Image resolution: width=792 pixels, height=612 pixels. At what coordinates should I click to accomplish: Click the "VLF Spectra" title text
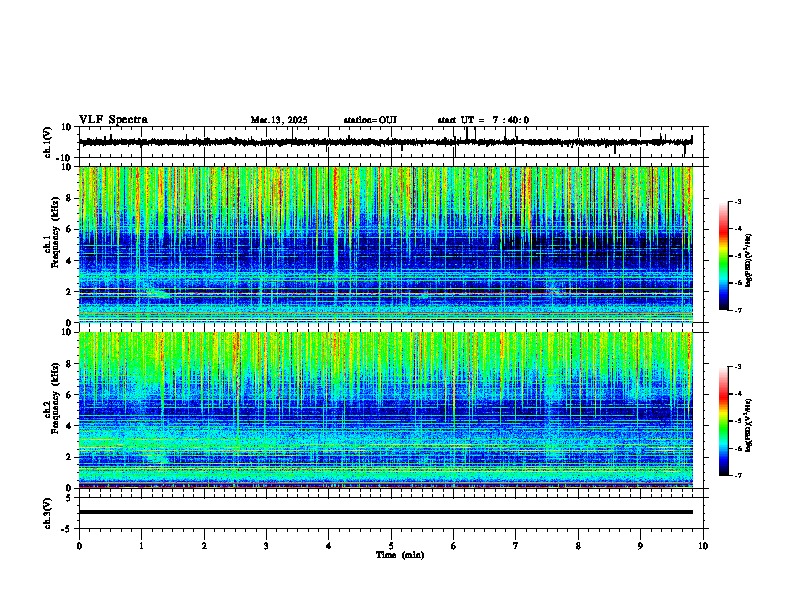click(113, 119)
